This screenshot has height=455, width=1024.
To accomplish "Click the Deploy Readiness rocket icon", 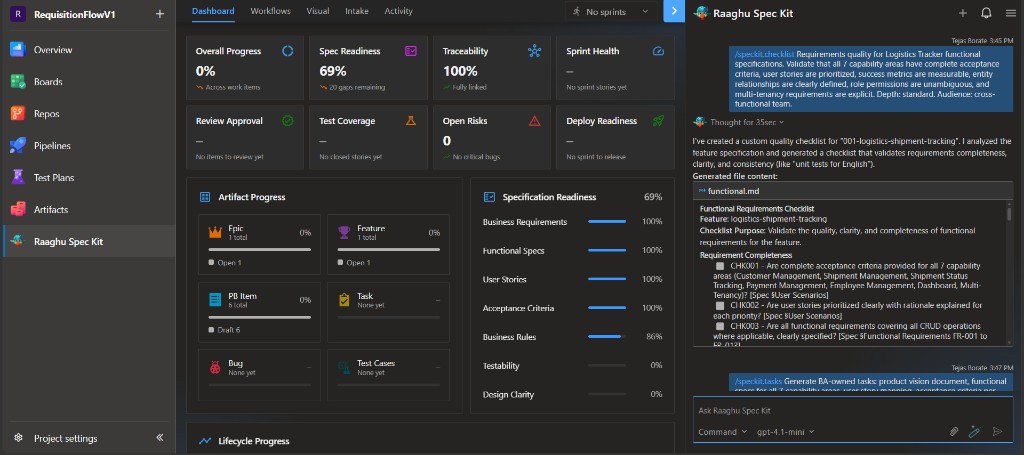I will [658, 121].
